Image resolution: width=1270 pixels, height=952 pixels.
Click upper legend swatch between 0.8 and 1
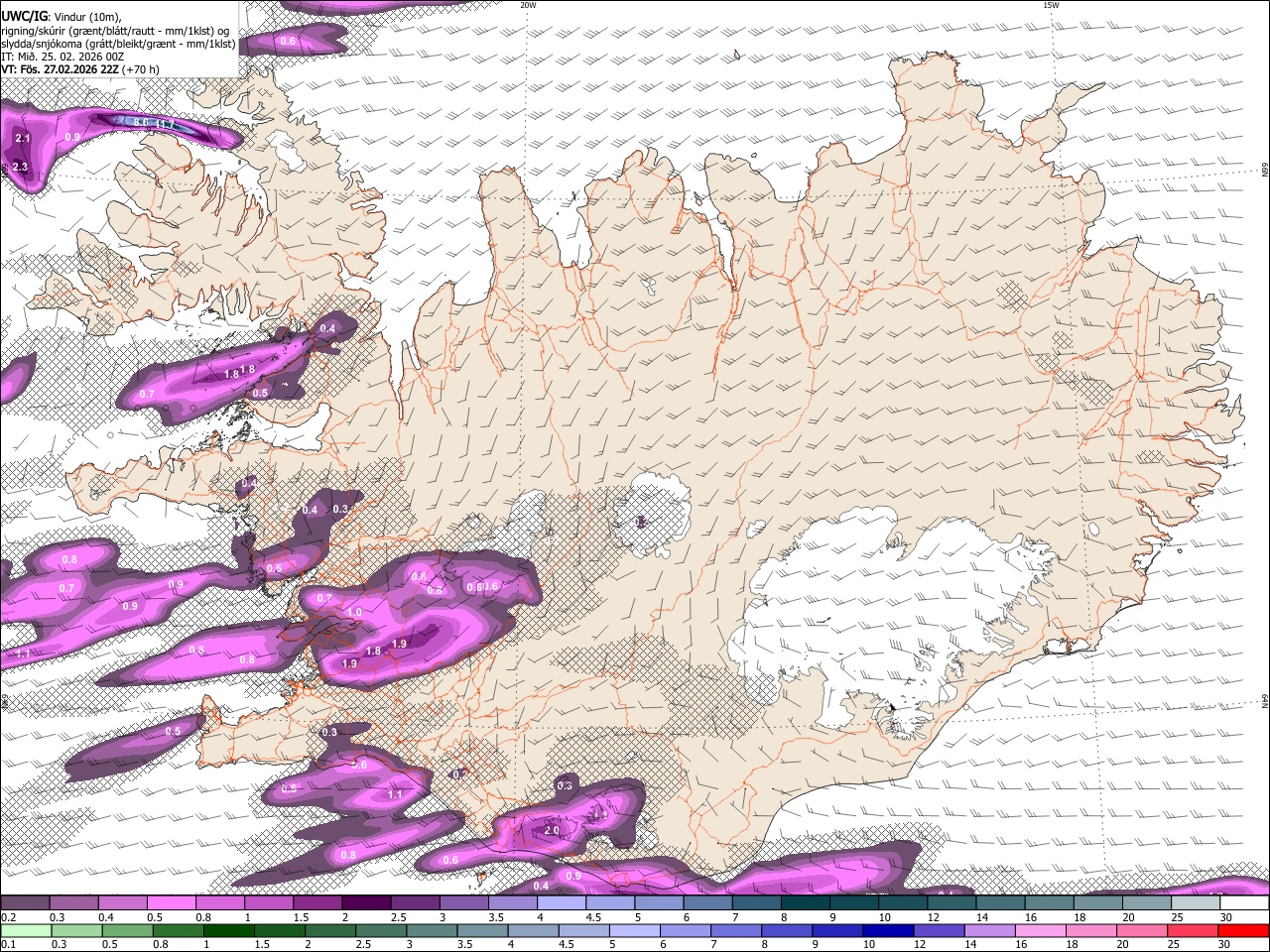(x=219, y=903)
